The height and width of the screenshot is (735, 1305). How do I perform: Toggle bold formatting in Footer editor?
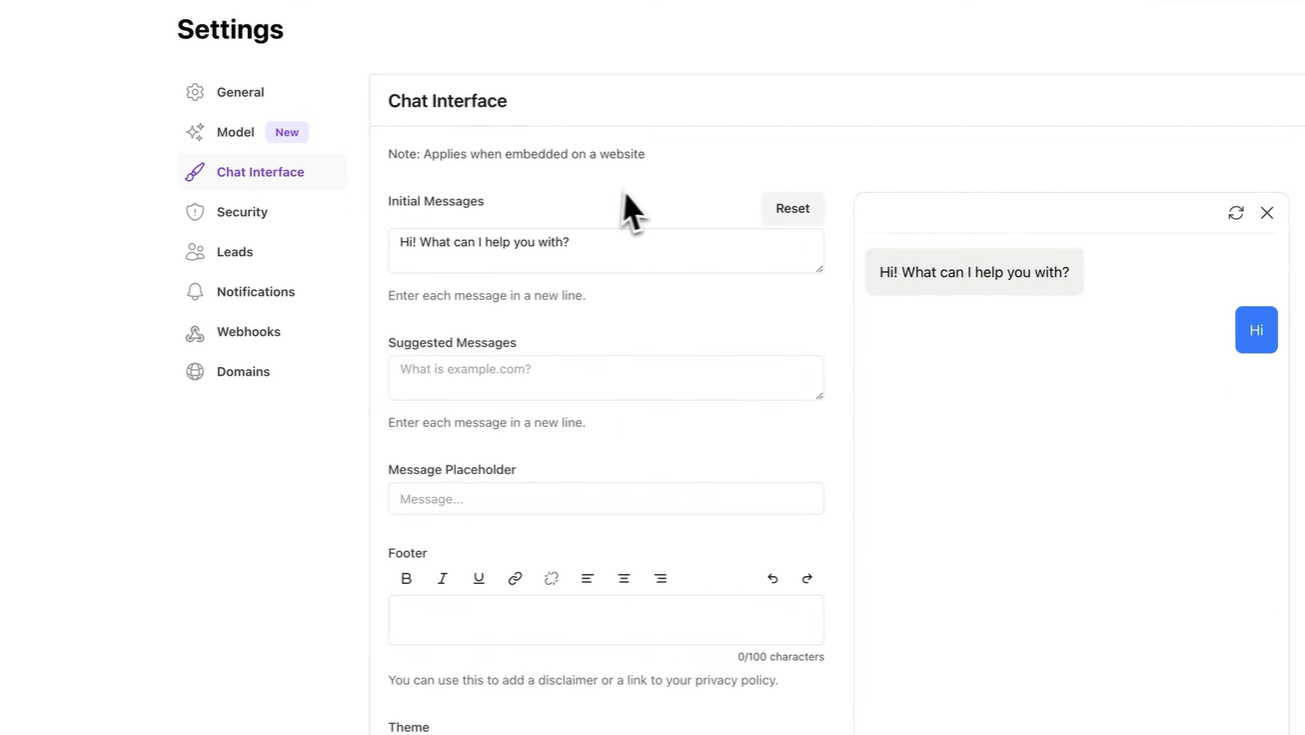406,578
